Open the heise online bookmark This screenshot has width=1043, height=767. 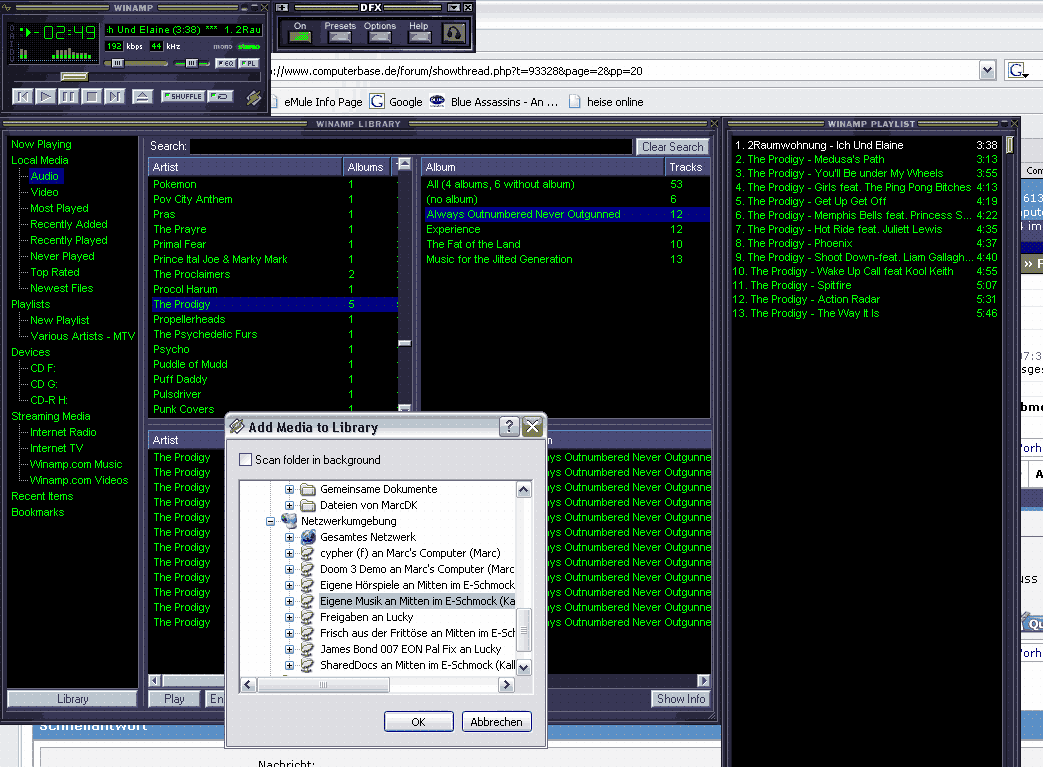[x=606, y=102]
